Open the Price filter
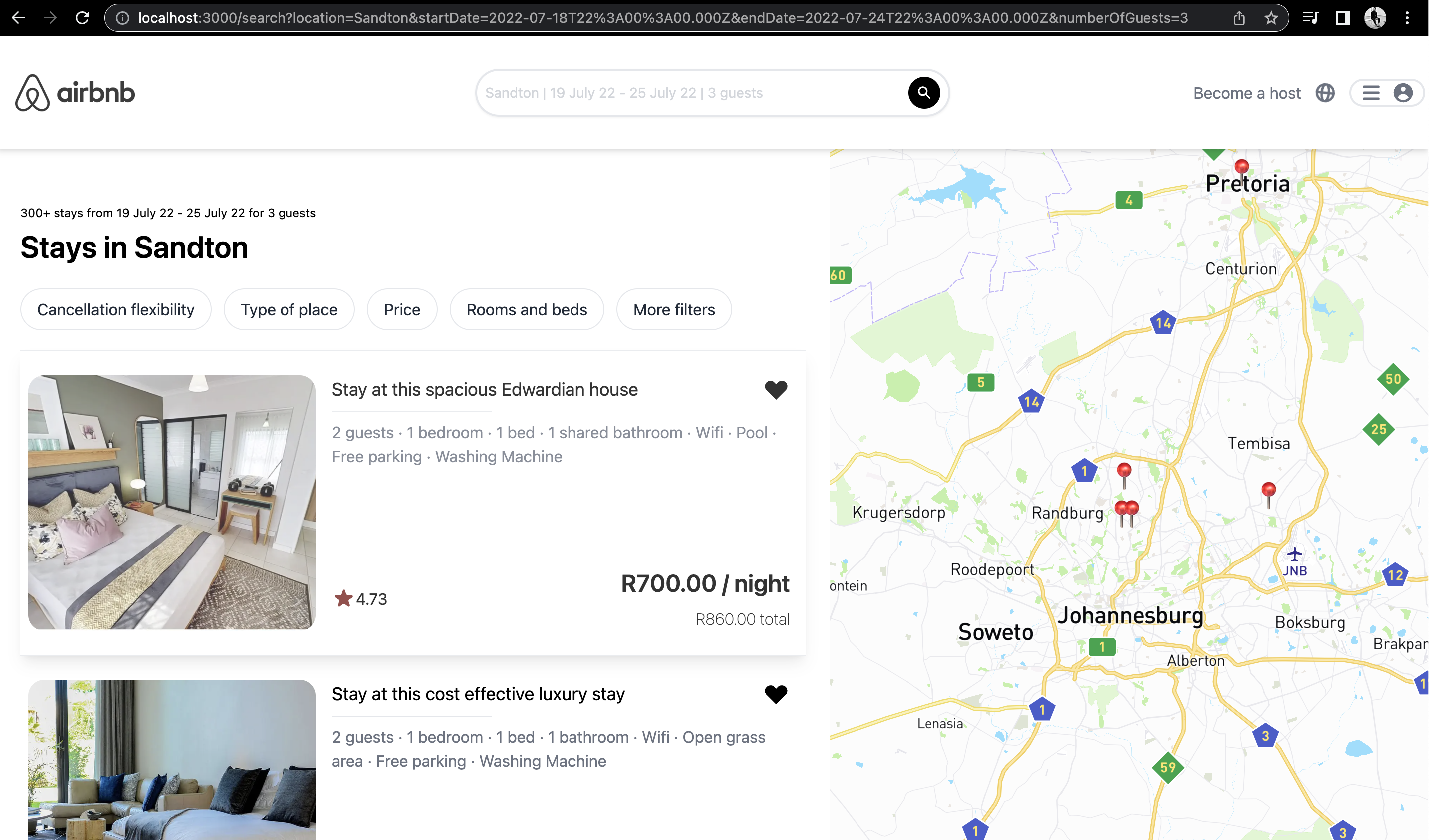Viewport: 1429px width, 840px height. tap(402, 309)
